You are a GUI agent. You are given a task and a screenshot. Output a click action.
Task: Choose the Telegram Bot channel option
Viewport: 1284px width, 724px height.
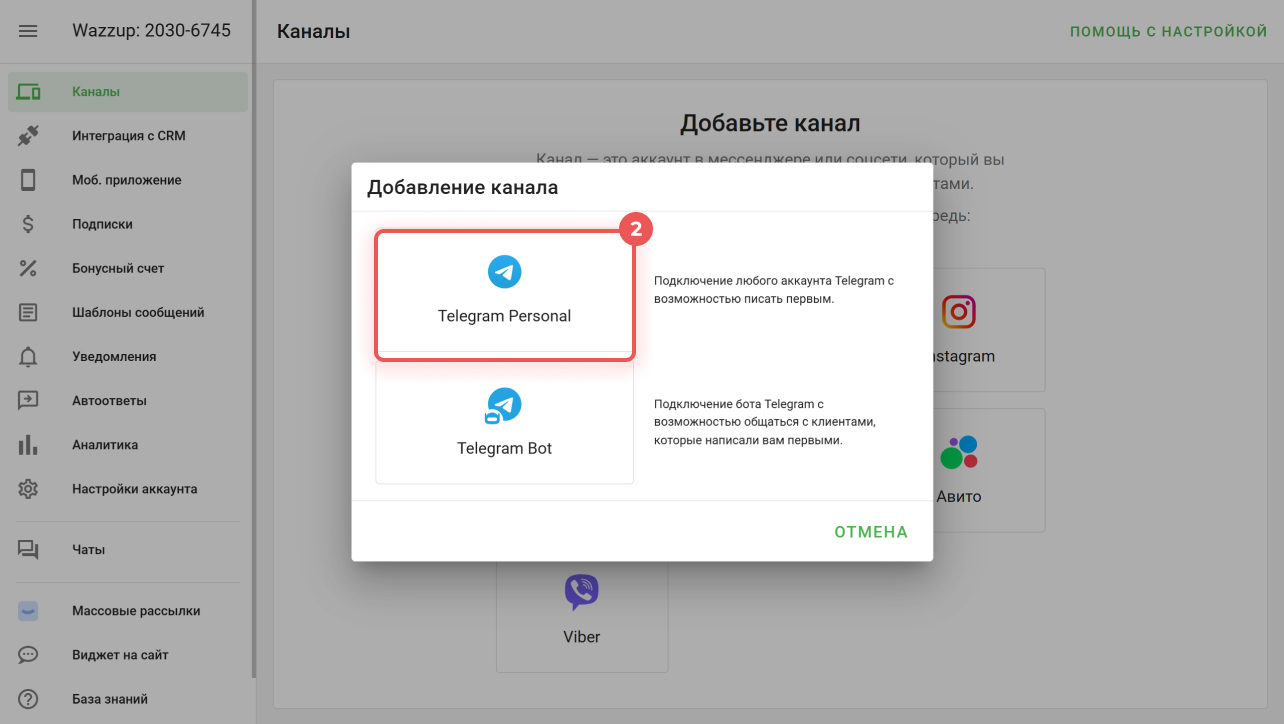point(504,423)
